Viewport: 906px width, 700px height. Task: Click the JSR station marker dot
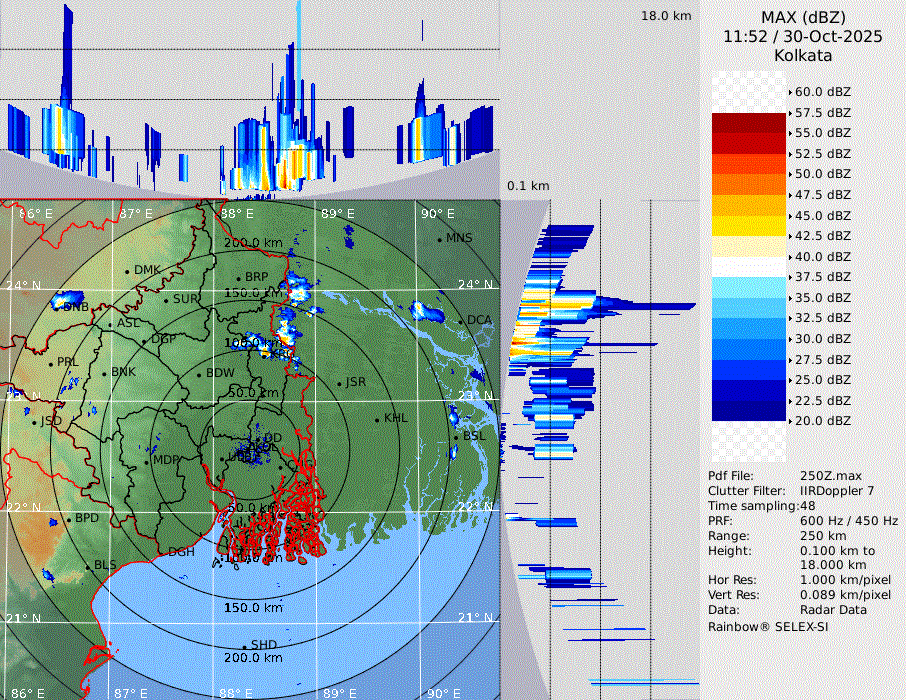[338, 383]
